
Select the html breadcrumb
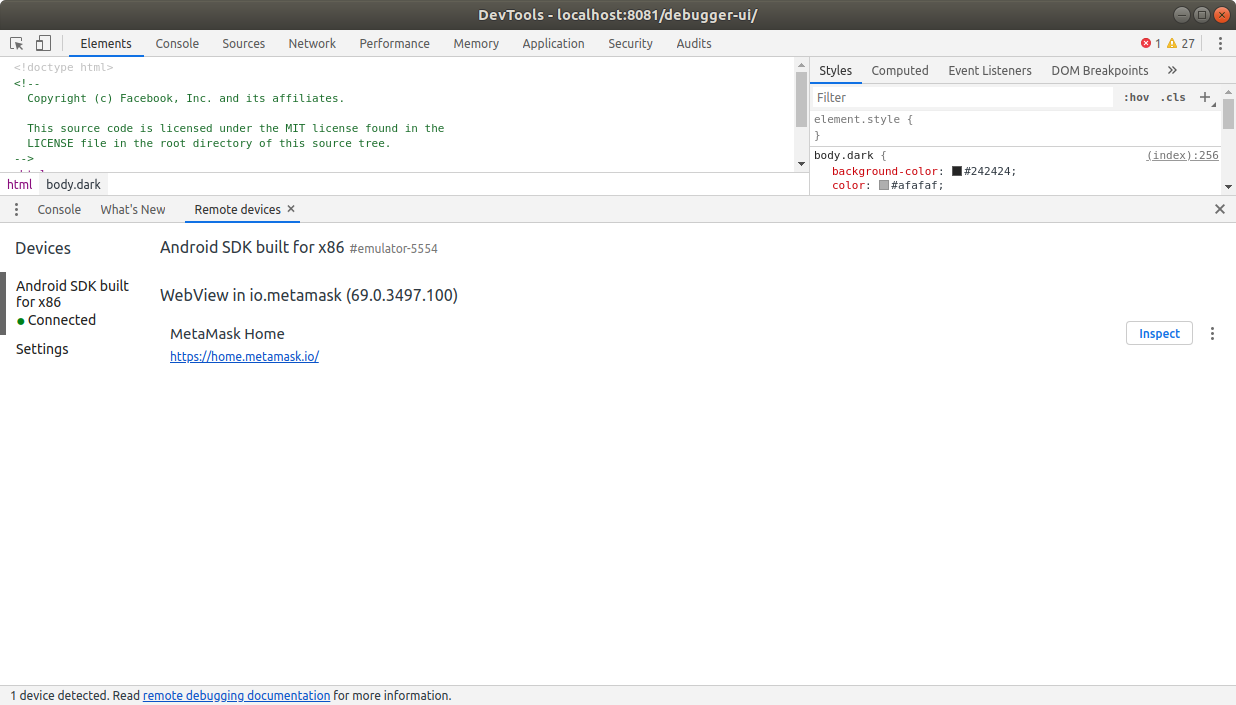[x=19, y=184]
